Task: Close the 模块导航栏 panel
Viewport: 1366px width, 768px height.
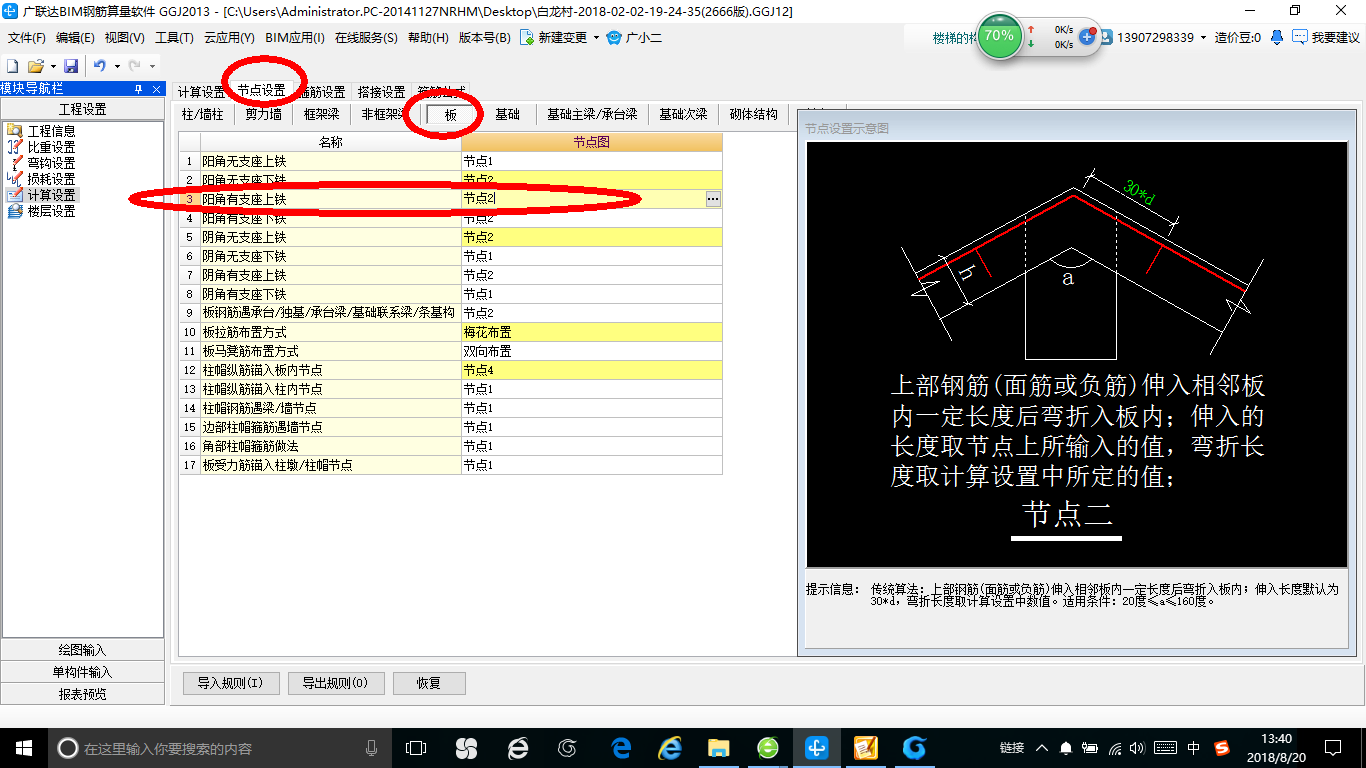Action: pos(156,89)
